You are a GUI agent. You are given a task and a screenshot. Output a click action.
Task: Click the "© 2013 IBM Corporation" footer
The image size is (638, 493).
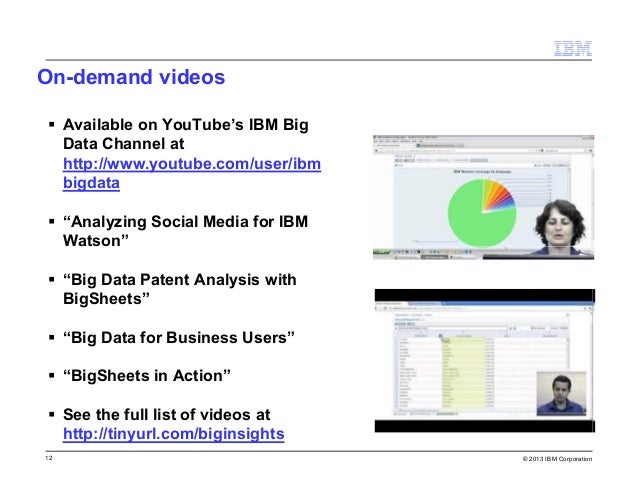coord(557,459)
